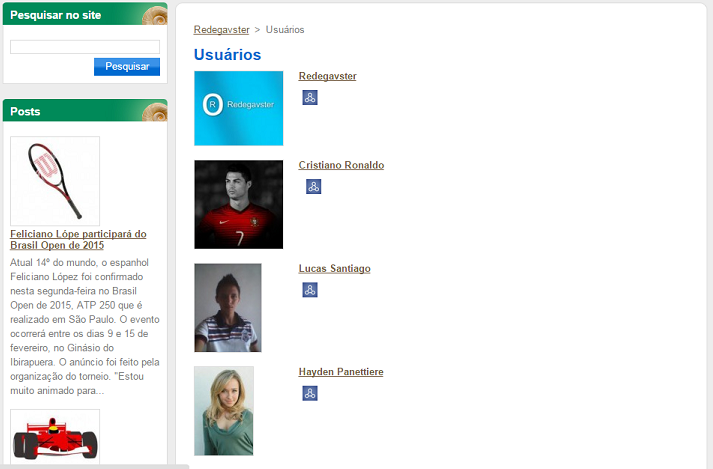
Task: Click the Redegavster logo avatar thumbnail
Action: coord(239,108)
